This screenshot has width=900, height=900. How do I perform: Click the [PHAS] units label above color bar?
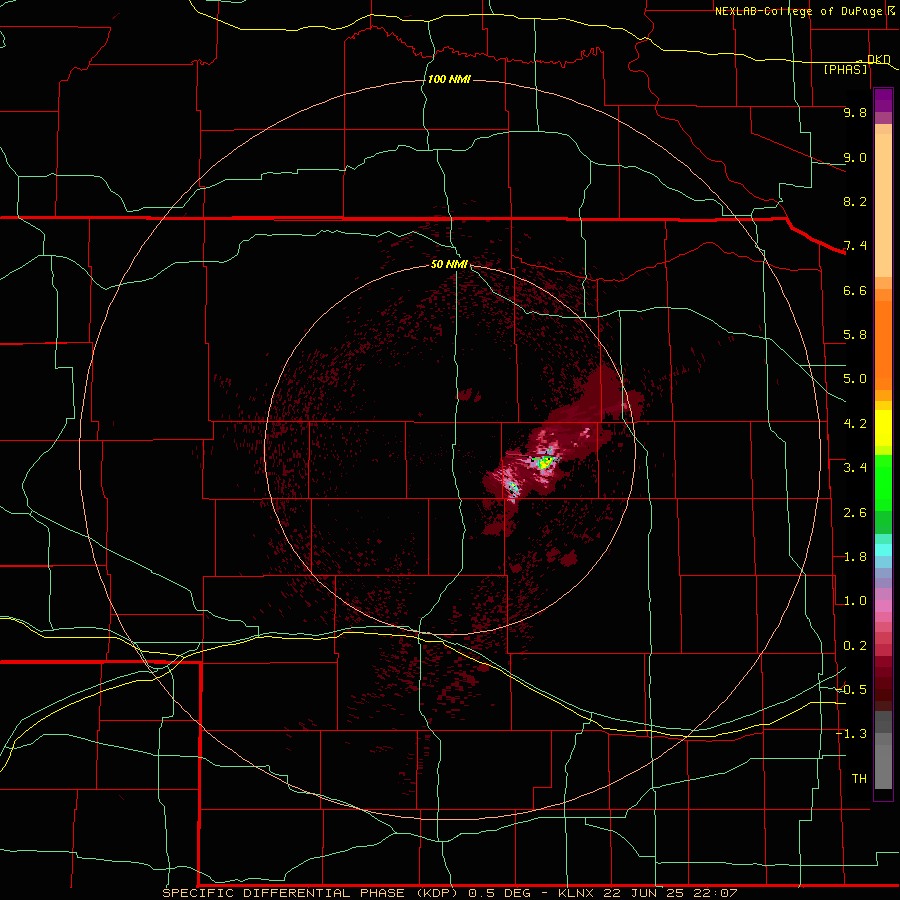tap(845, 69)
